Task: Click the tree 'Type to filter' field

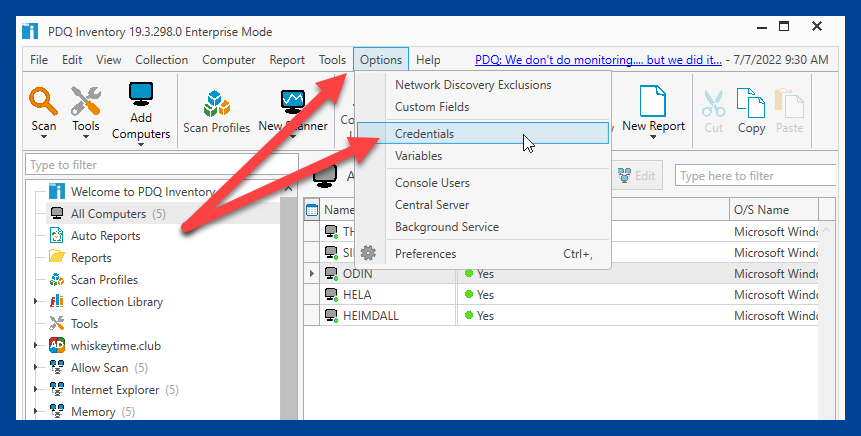Action: point(161,165)
